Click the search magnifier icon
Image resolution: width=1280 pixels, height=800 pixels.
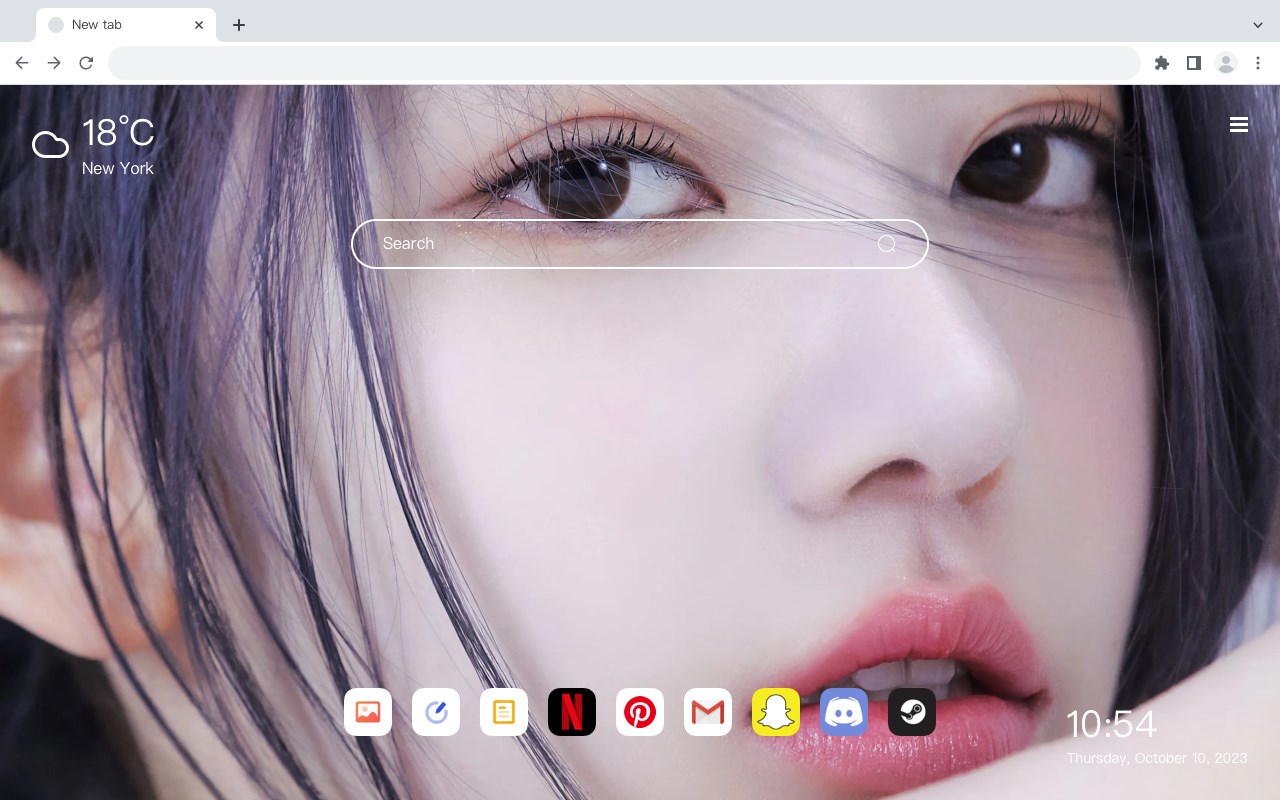tap(887, 244)
